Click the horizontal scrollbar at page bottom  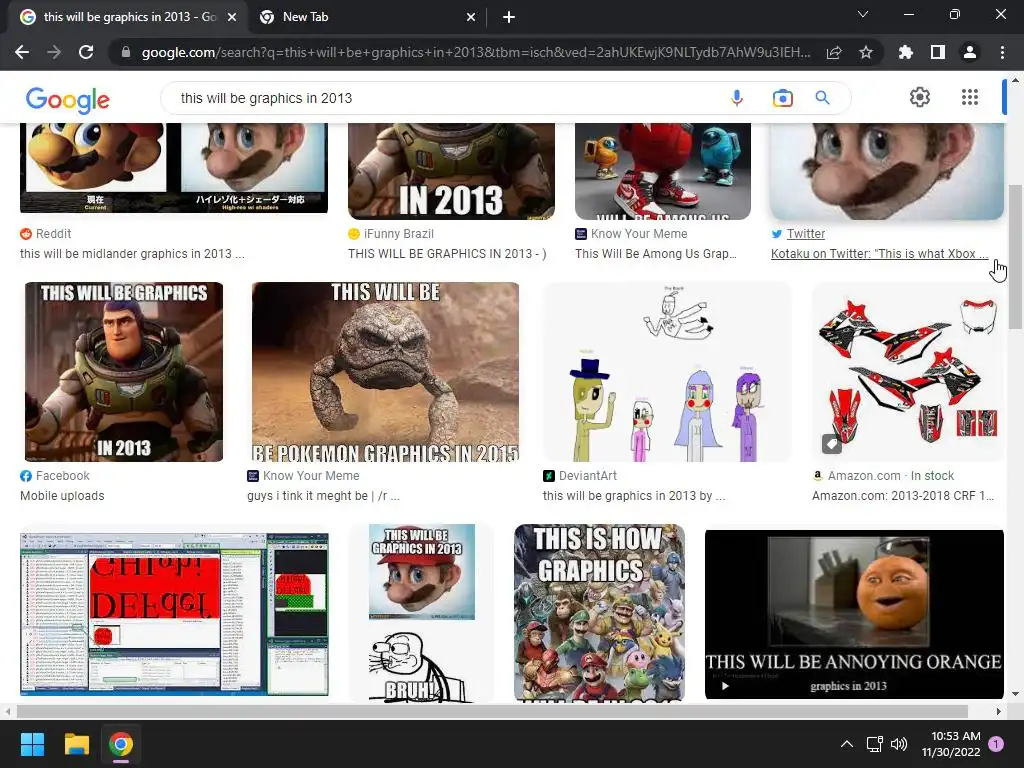click(x=493, y=711)
